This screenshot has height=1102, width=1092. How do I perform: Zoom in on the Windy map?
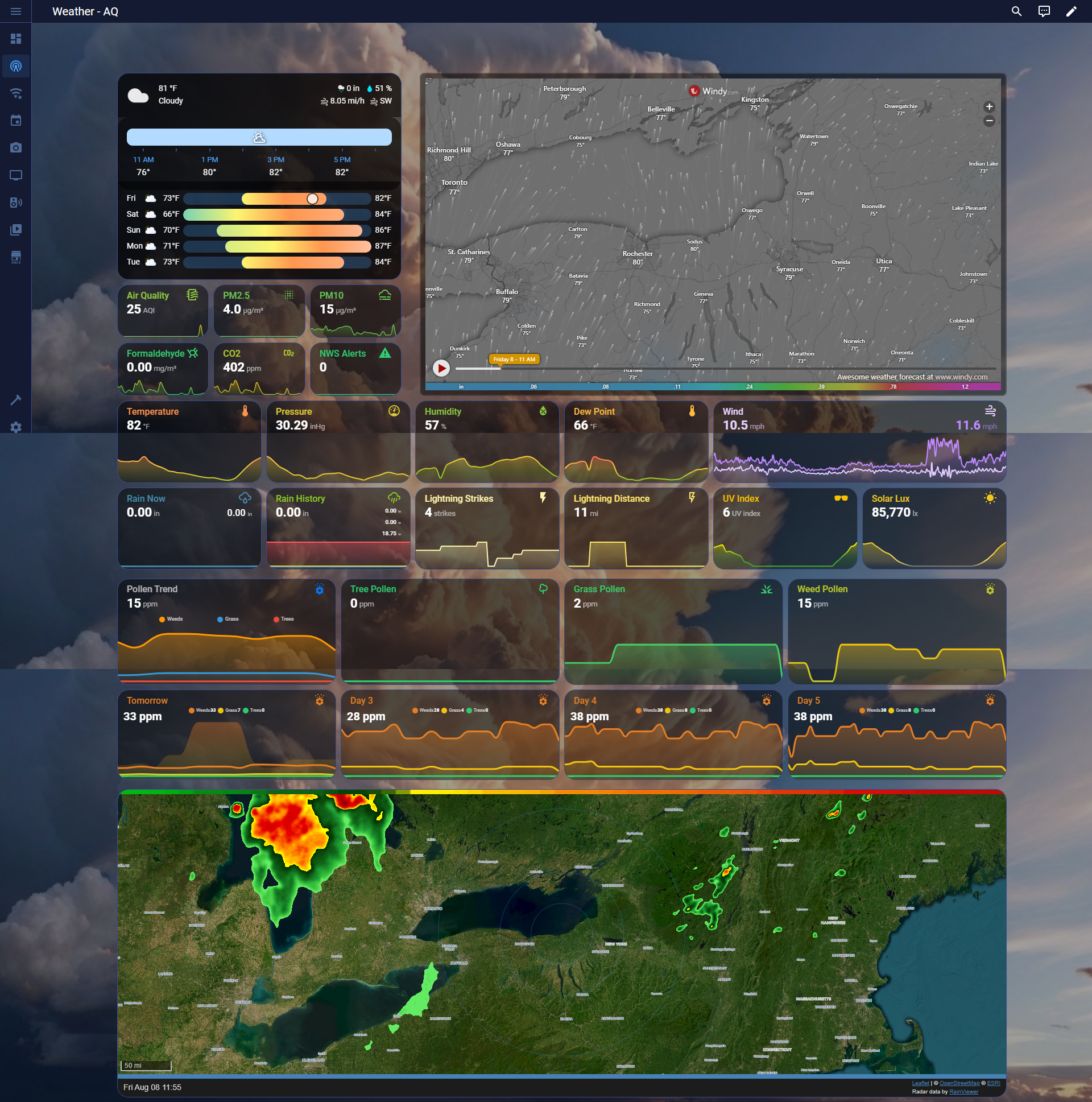(990, 106)
